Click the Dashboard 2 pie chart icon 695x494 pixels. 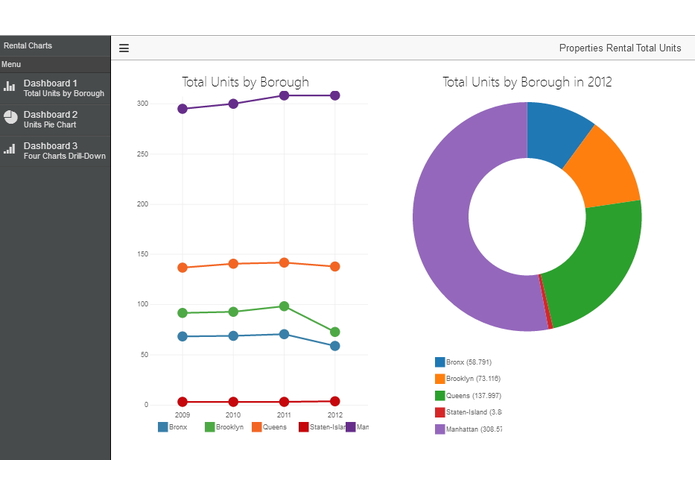tap(11, 117)
